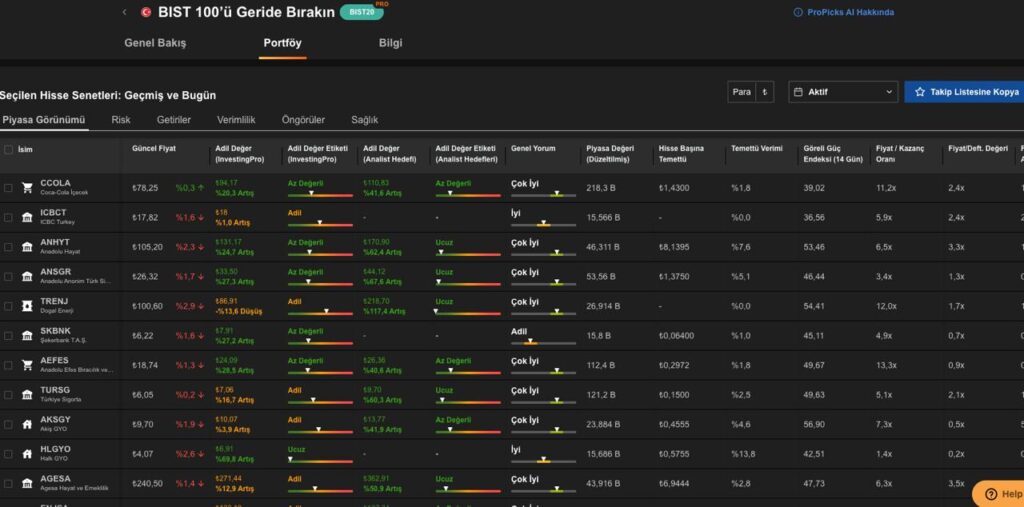The image size is (1024, 507).
Task: Click SKBNK's Genel Yorum Adil gauge
Action: [543, 342]
